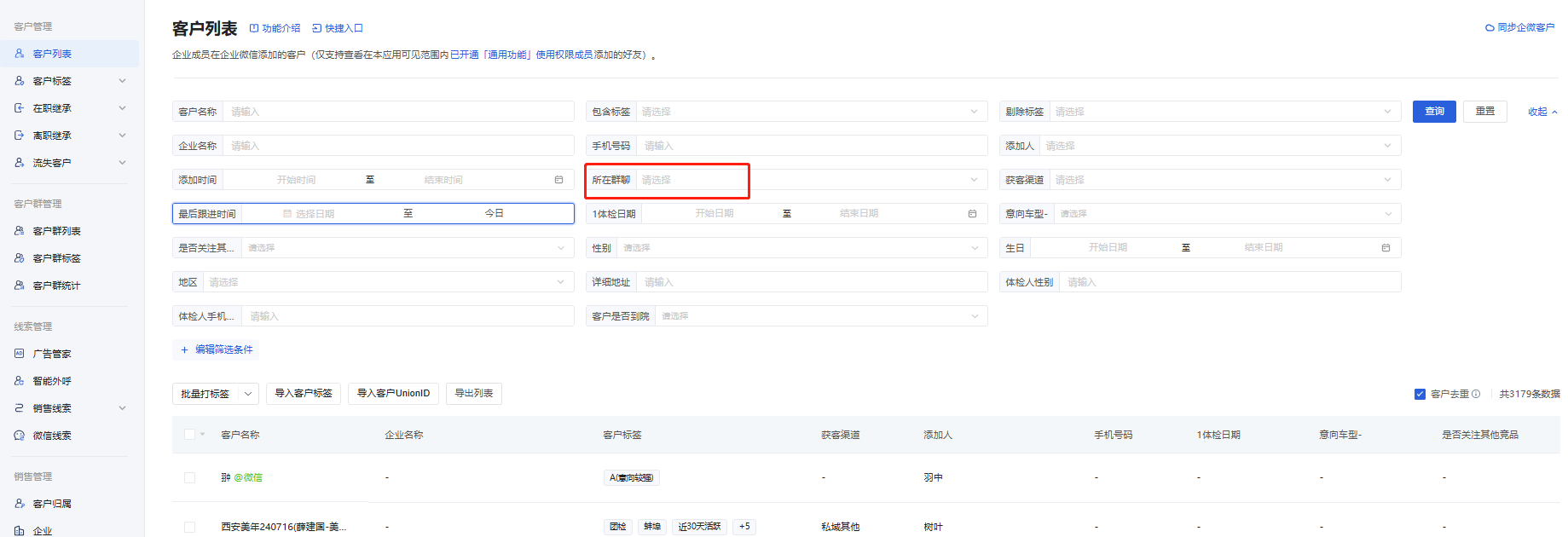Click the 智能外呼 sidebar icon

(20, 381)
